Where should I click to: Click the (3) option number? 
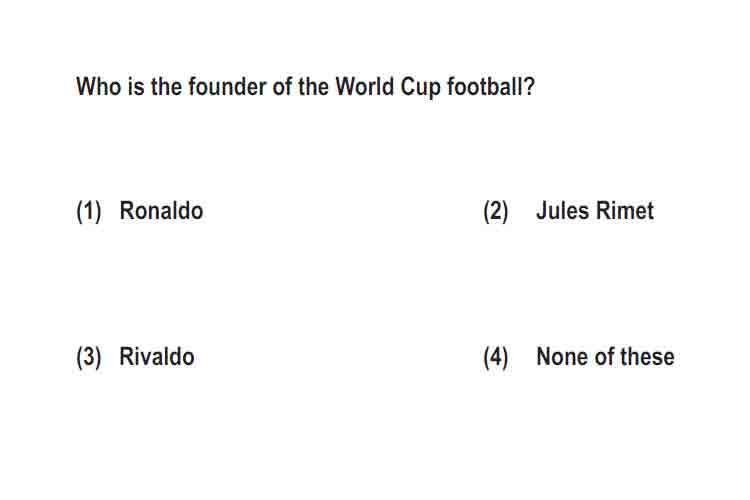pyautogui.click(x=89, y=357)
